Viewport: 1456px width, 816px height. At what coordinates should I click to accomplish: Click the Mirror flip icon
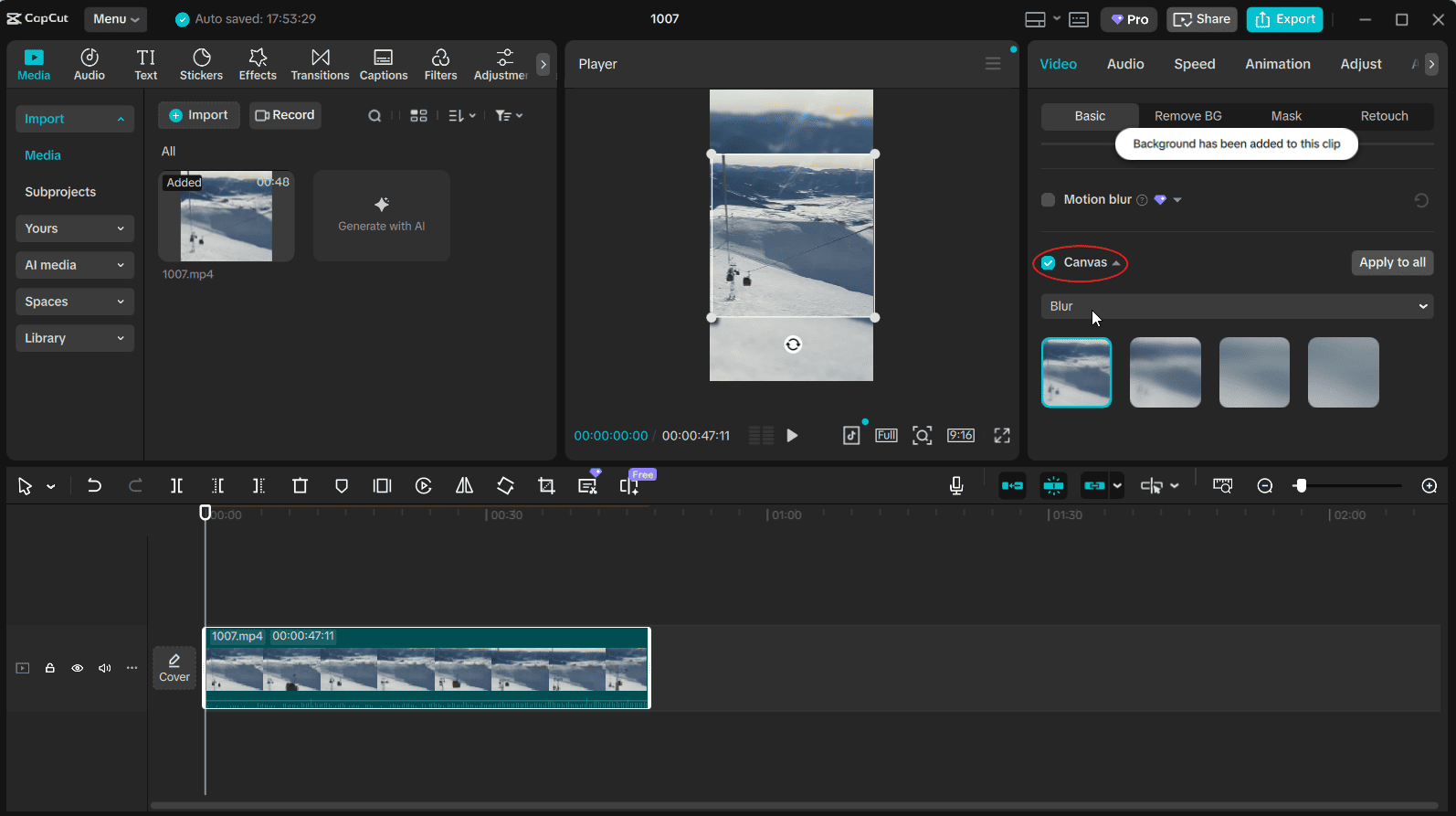(464, 486)
